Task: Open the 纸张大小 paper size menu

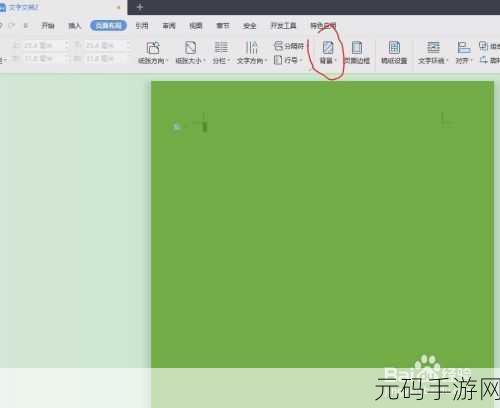Action: coord(190,53)
